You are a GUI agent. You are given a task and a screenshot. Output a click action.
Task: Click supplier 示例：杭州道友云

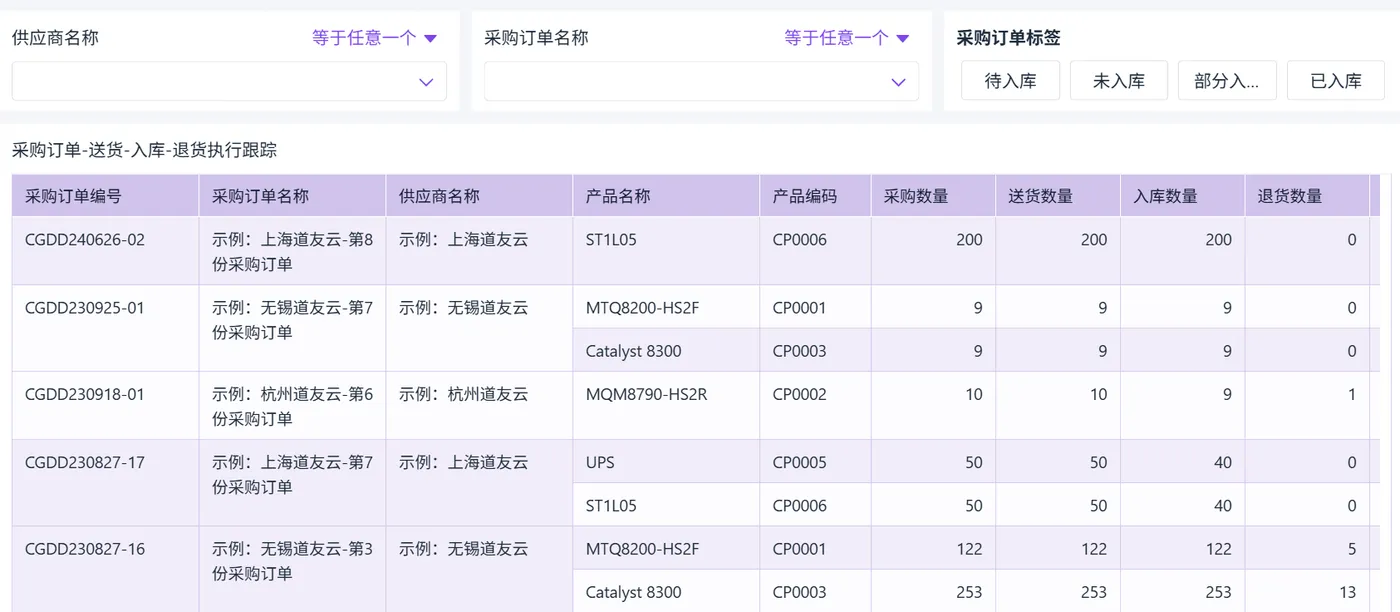[463, 395]
